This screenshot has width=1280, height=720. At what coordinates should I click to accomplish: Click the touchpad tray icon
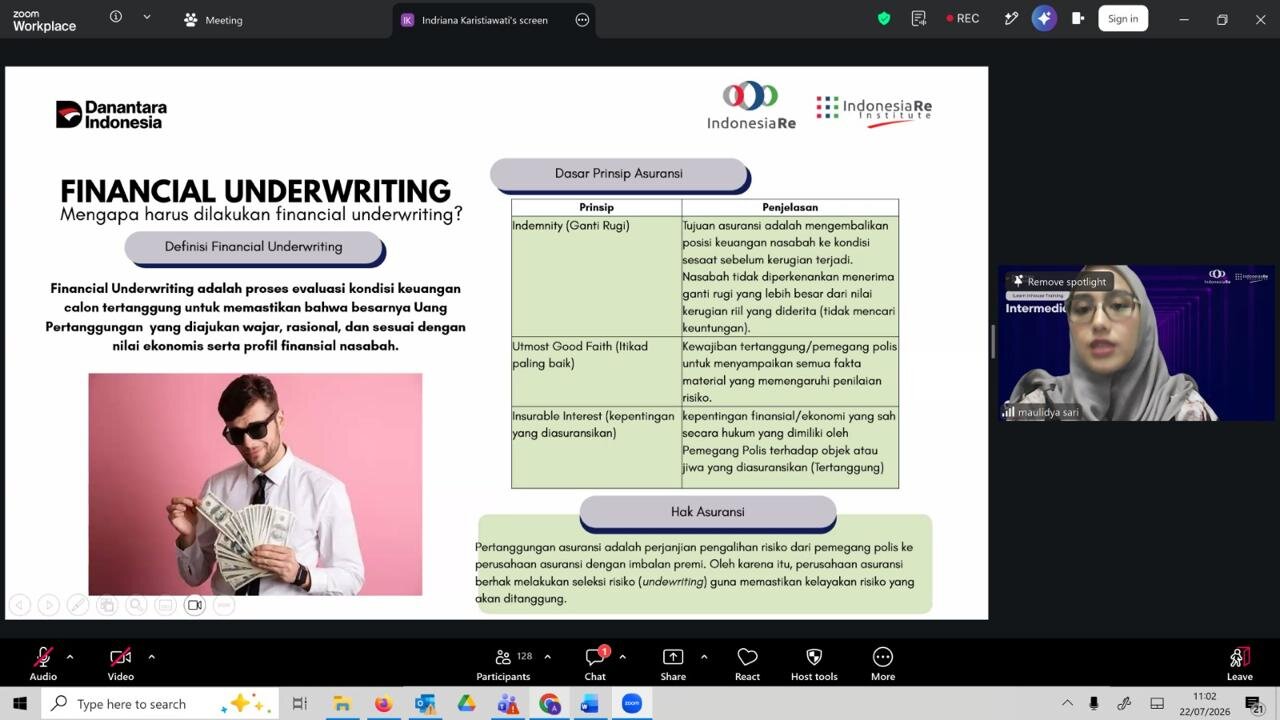[1157, 704]
